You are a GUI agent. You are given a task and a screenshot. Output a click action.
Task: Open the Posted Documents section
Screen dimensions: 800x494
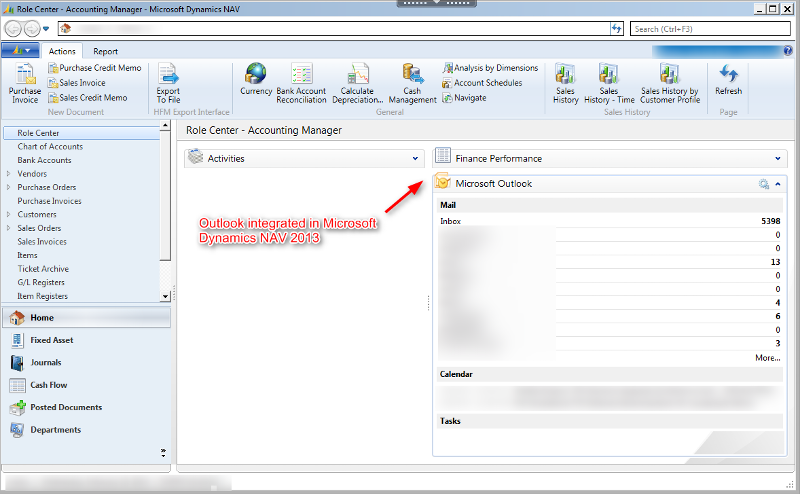[86, 407]
